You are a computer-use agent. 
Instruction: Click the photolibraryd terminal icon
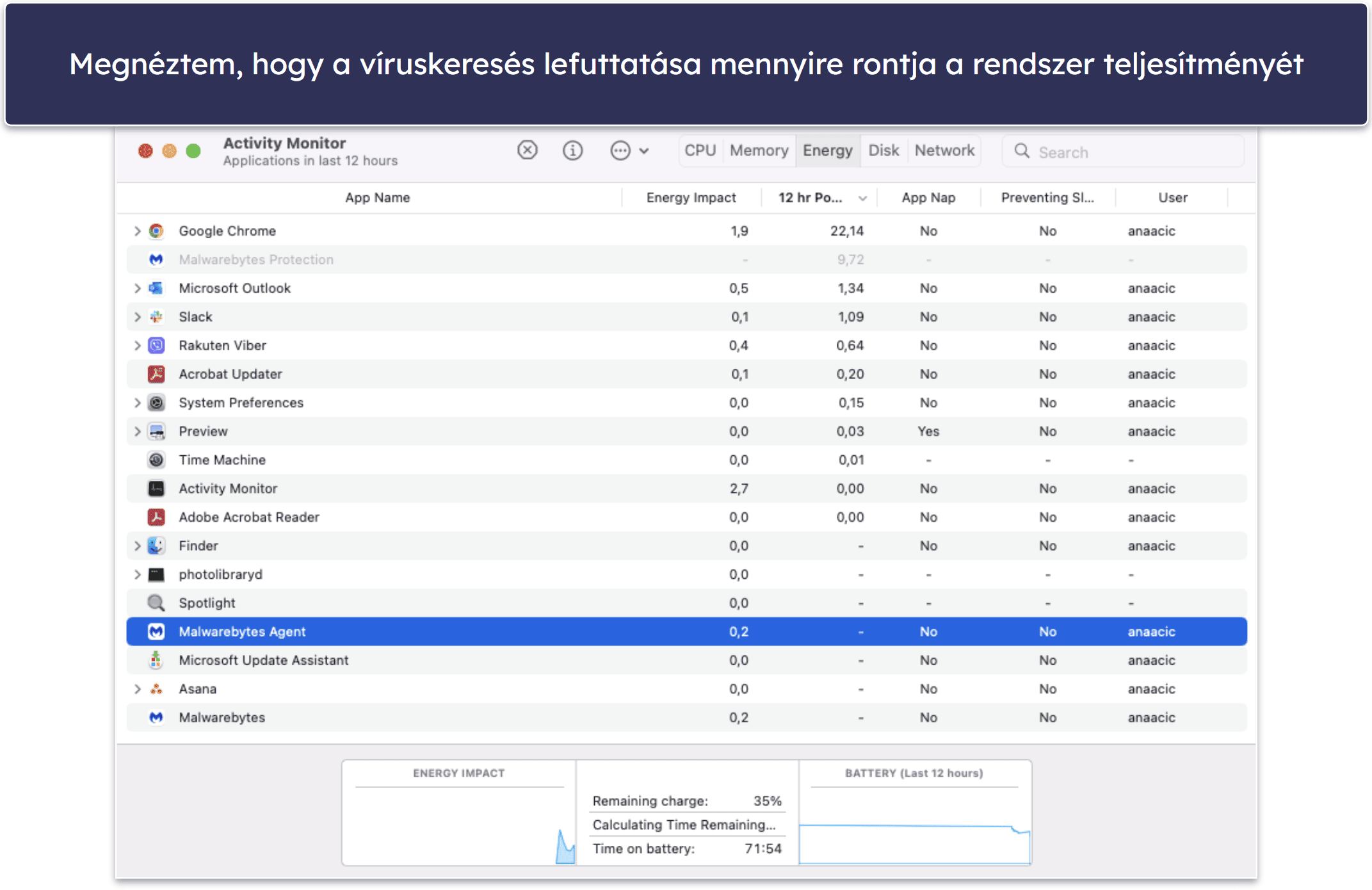point(156,574)
